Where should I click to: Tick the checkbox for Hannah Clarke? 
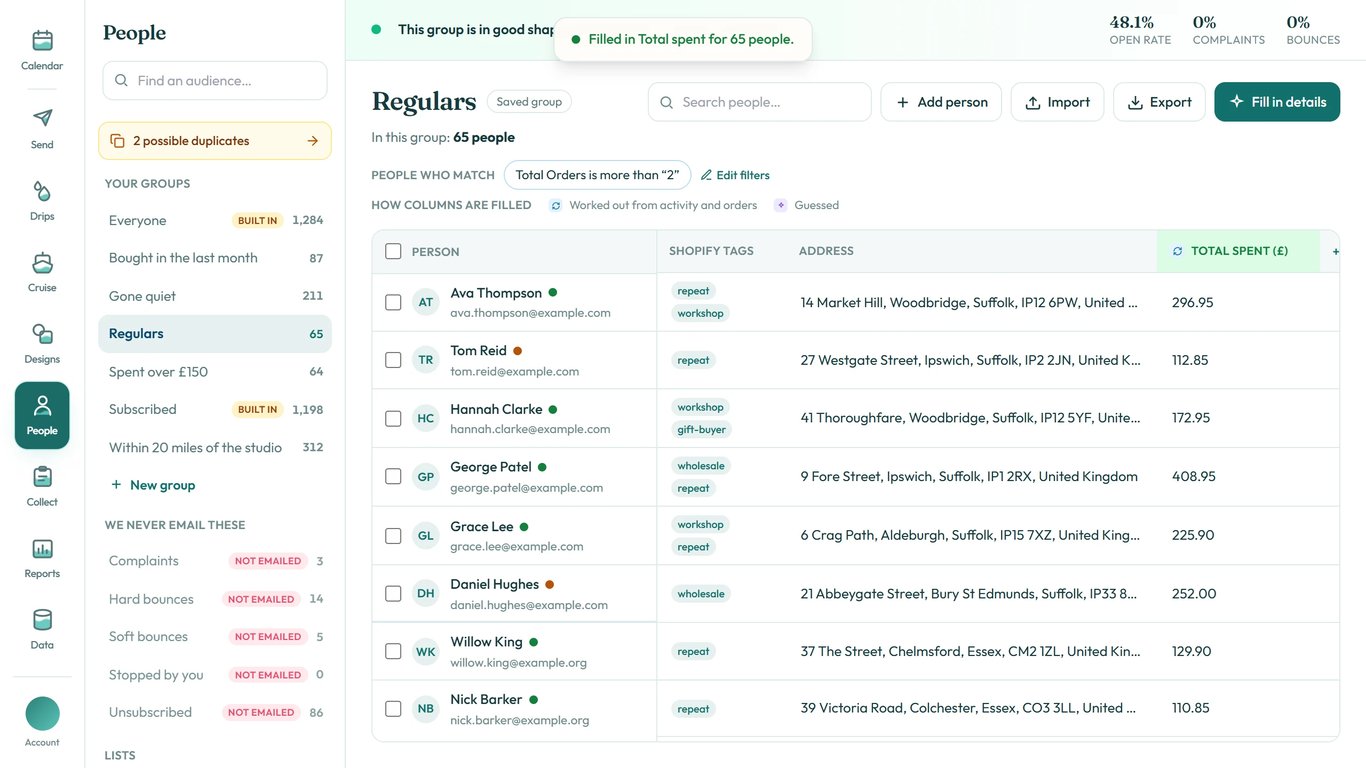[393, 418]
